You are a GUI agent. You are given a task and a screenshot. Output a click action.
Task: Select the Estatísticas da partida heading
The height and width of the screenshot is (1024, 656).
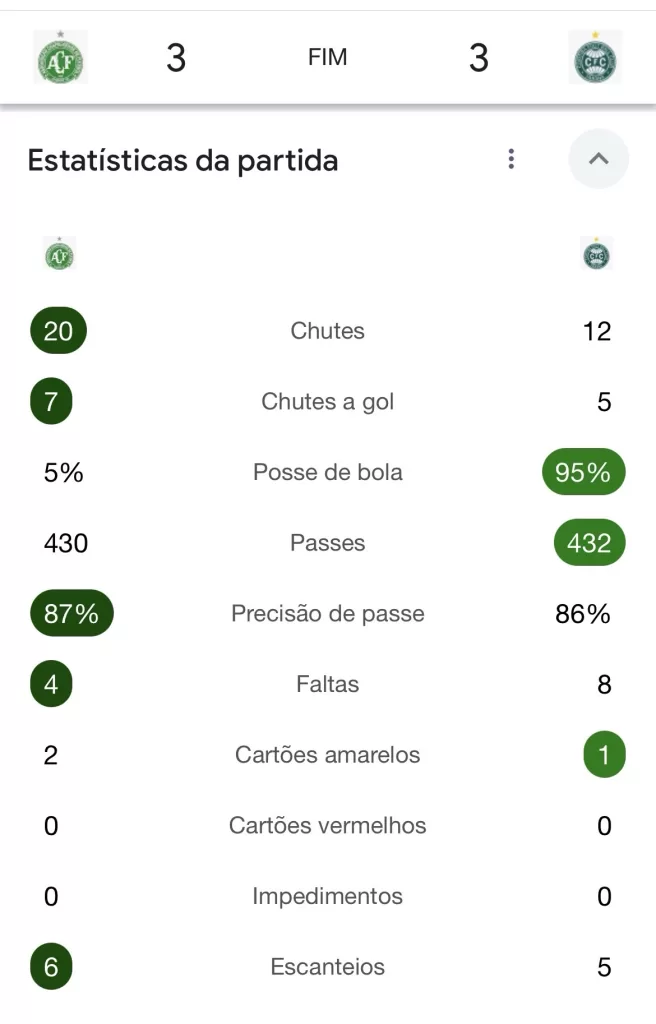[183, 160]
